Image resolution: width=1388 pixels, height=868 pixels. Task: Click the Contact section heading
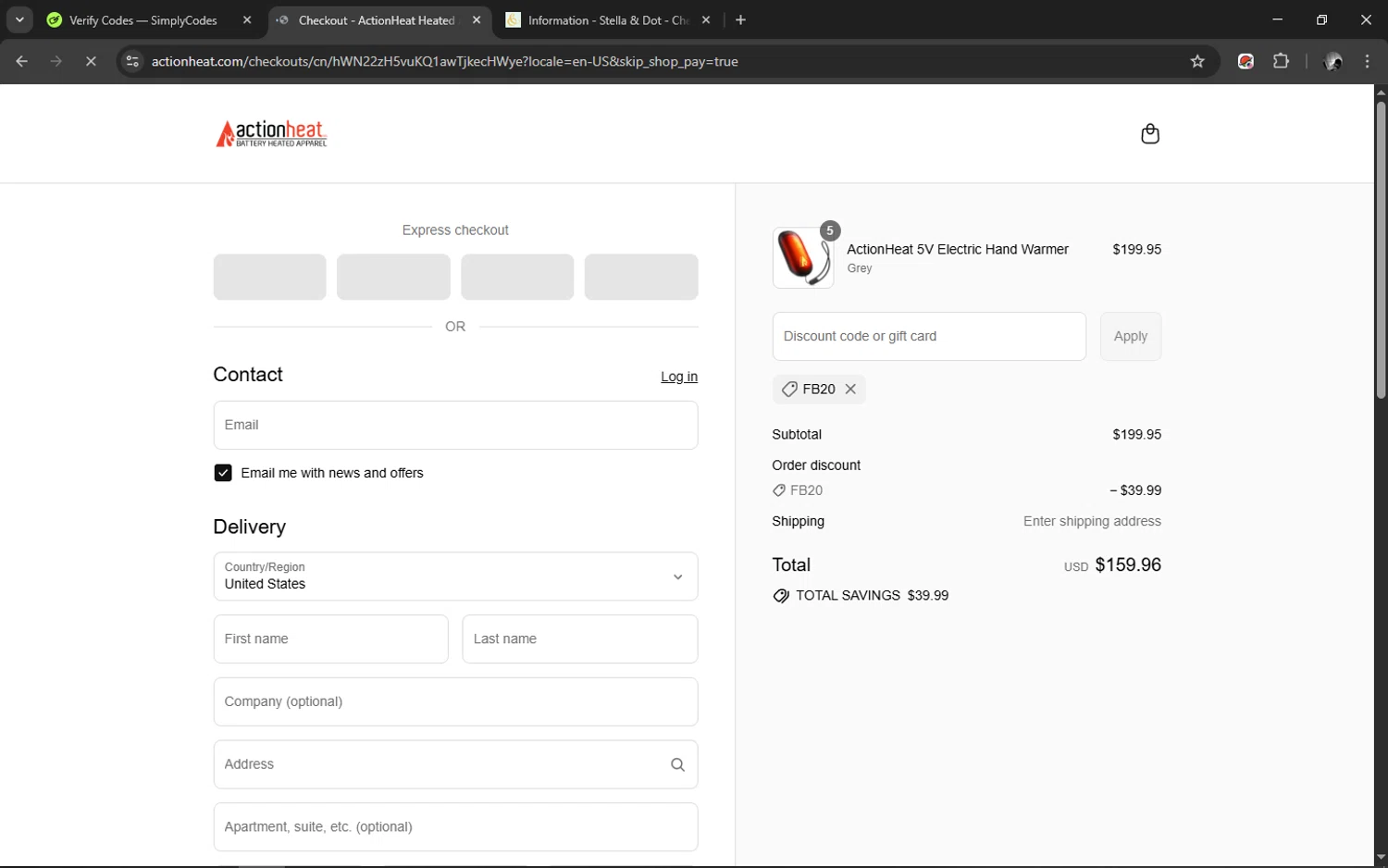click(x=248, y=374)
